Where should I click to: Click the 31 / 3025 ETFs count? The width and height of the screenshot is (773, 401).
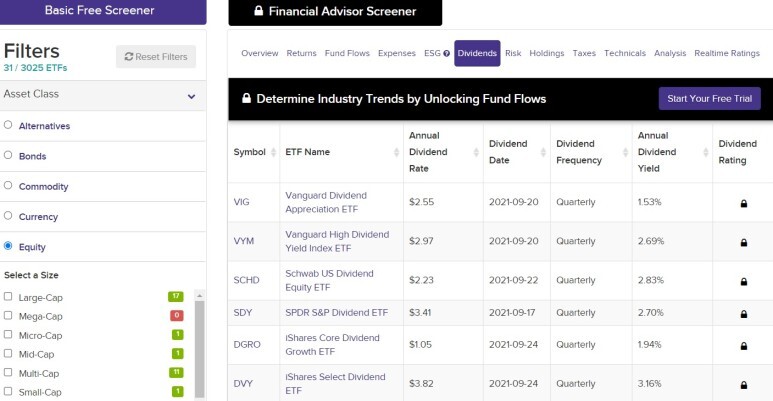(35, 68)
